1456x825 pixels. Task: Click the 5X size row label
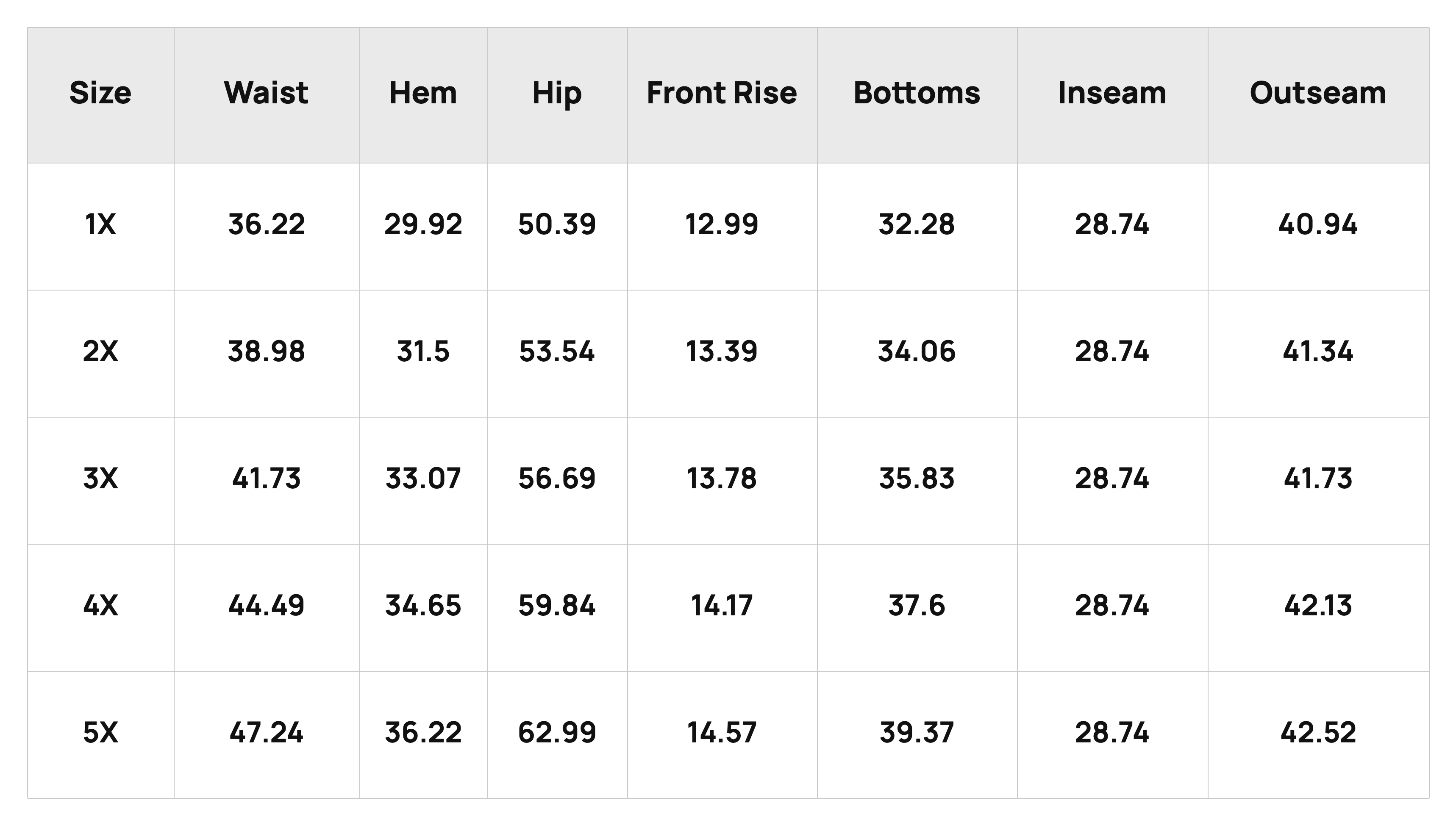tap(100, 732)
